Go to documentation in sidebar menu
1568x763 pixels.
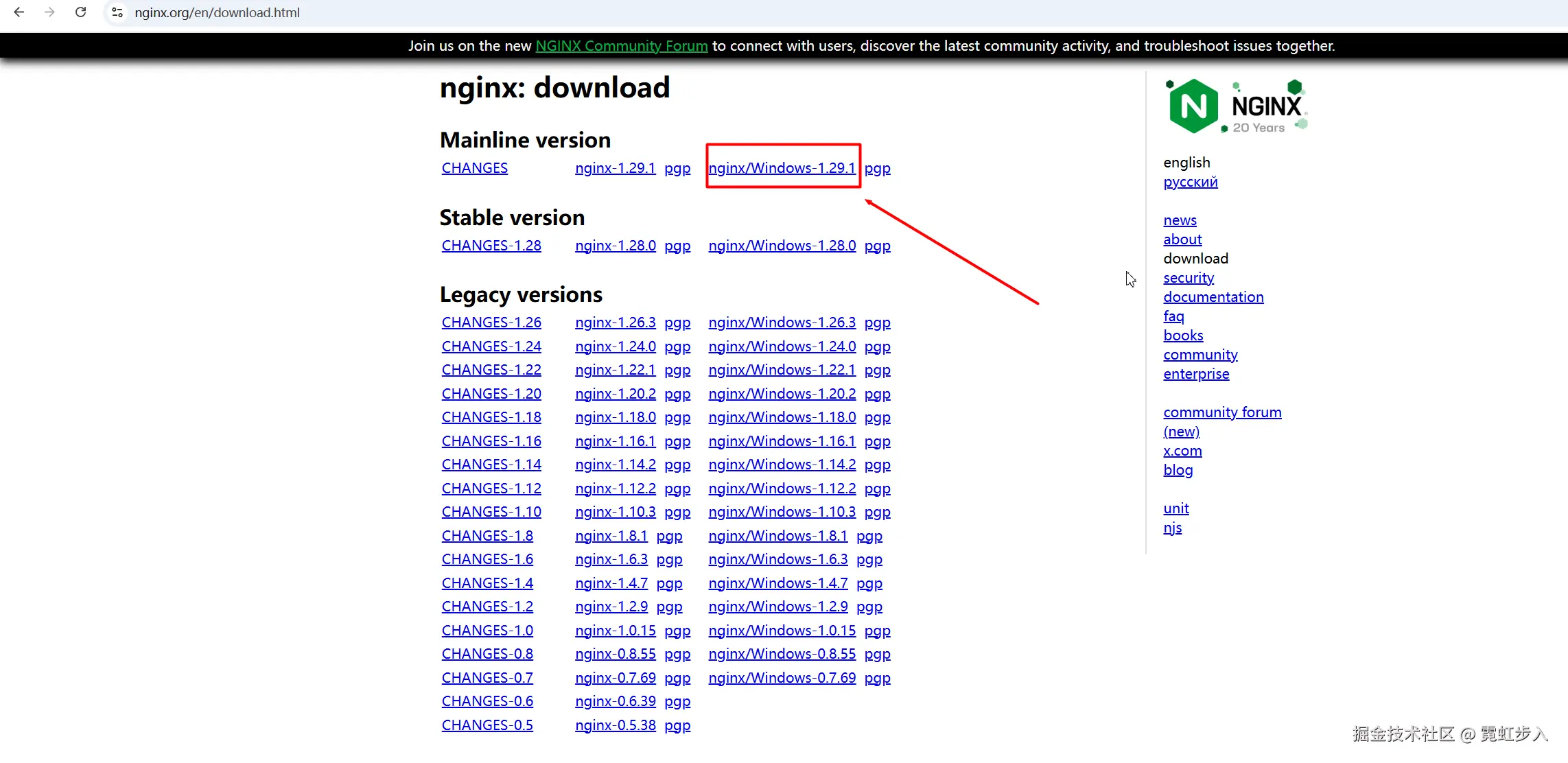(1213, 297)
